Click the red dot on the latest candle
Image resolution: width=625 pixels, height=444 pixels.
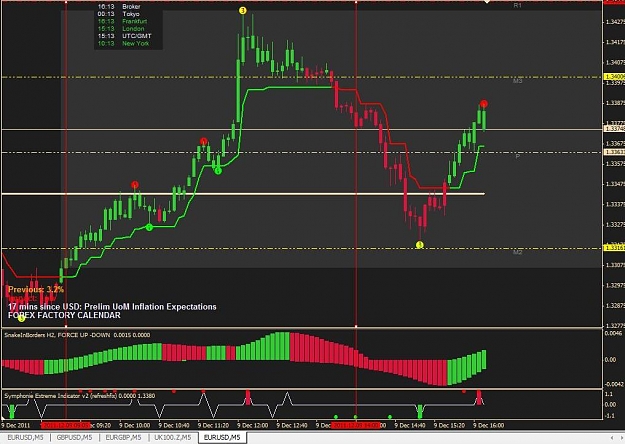[x=483, y=104]
